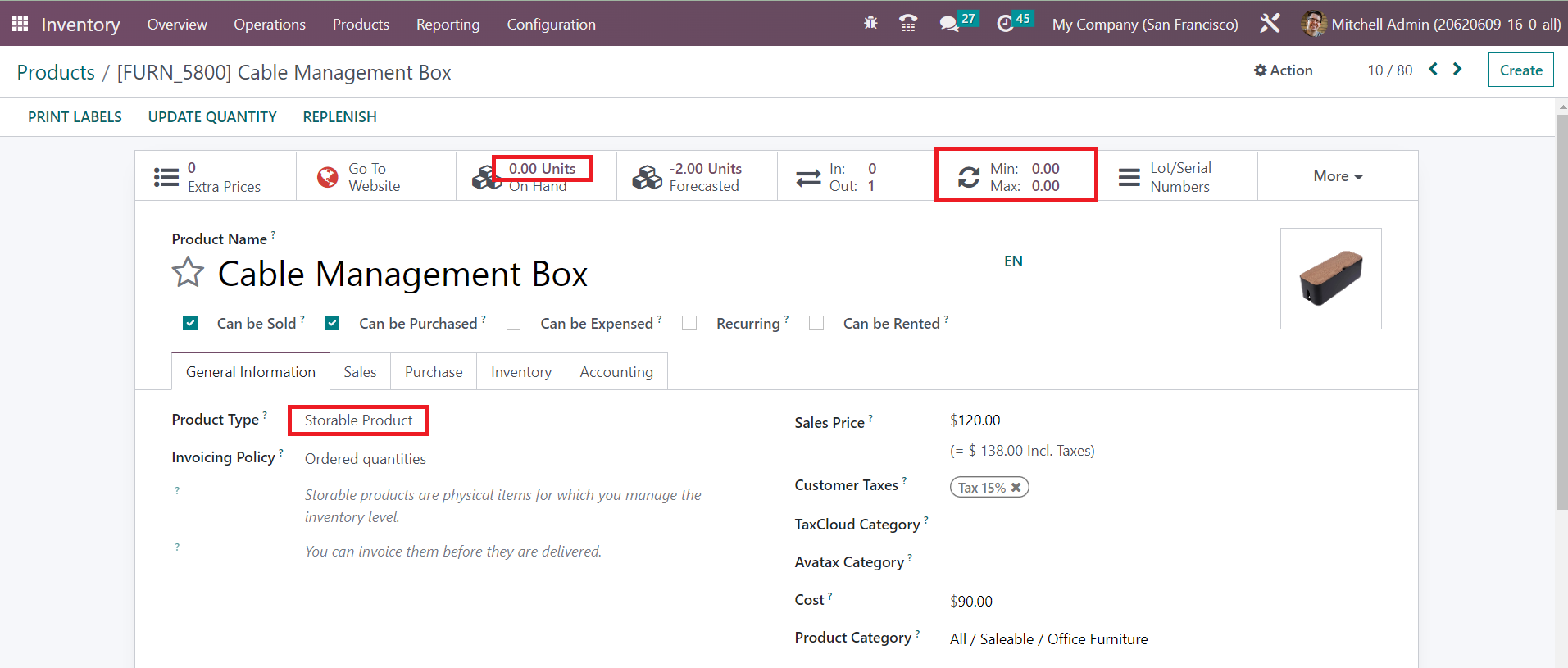Mark product as favorite with star
Image resolution: width=1568 pixels, height=668 pixels.
click(188, 272)
